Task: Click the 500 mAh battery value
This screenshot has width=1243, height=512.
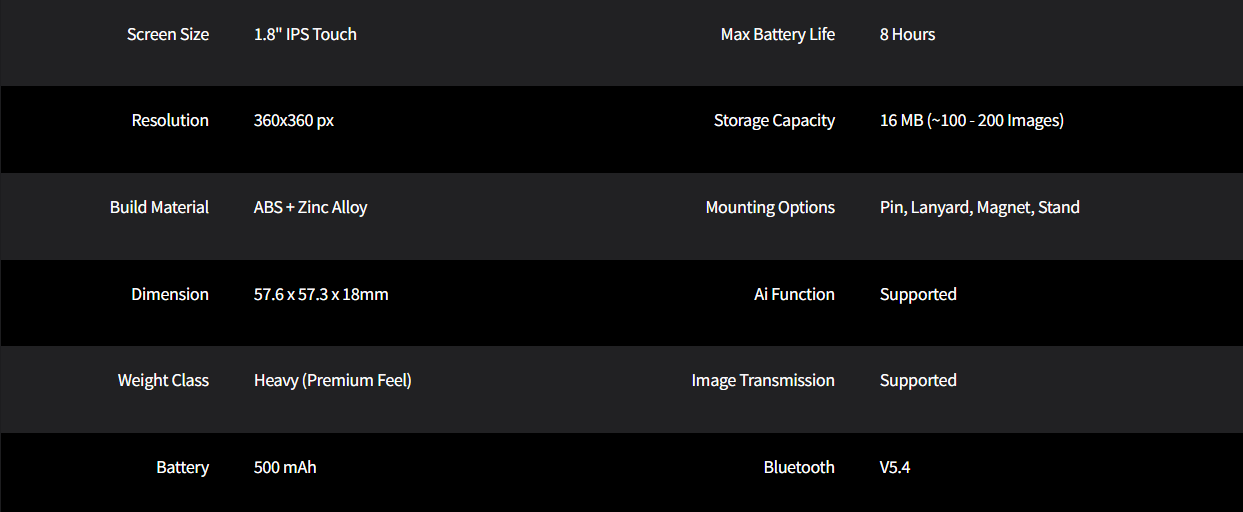Action: pos(285,467)
